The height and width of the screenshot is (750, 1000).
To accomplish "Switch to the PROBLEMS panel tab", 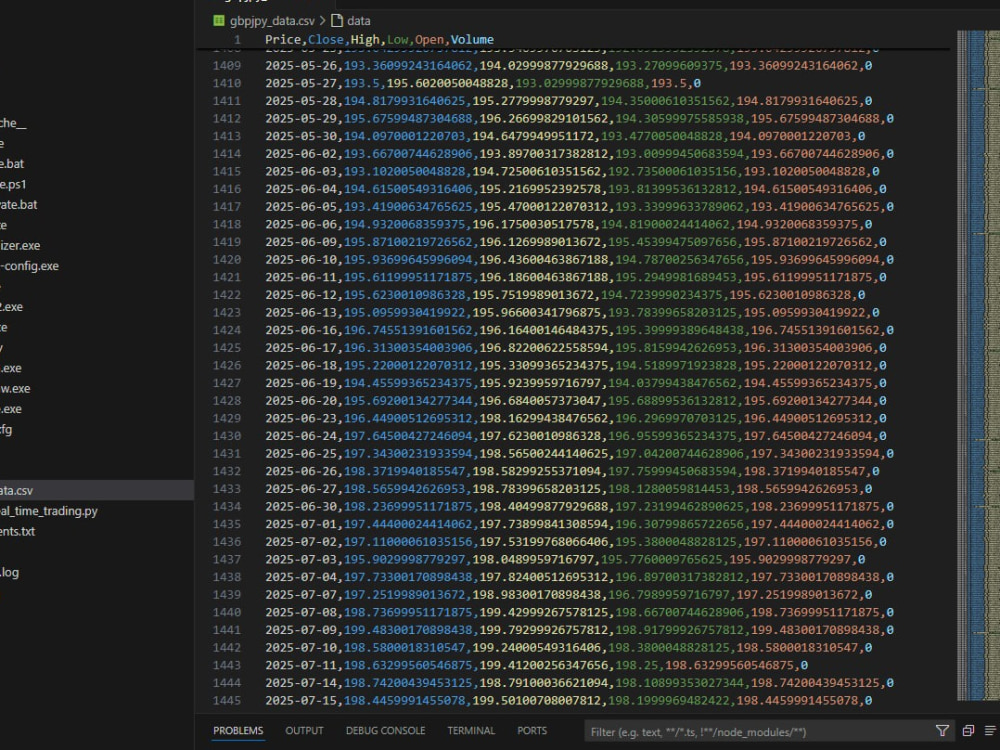I will (x=238, y=731).
